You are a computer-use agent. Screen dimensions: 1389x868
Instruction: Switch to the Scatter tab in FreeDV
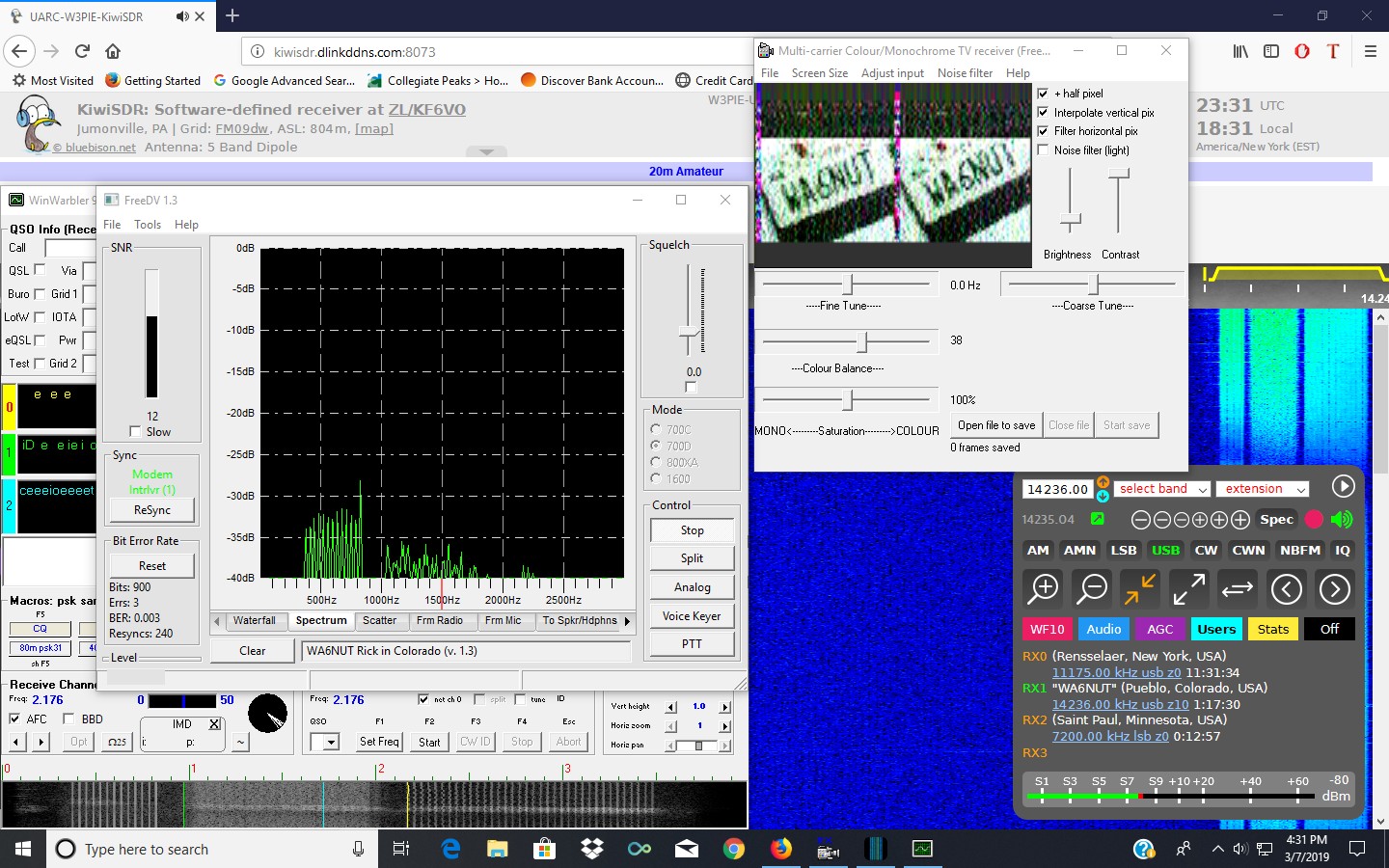(x=379, y=621)
